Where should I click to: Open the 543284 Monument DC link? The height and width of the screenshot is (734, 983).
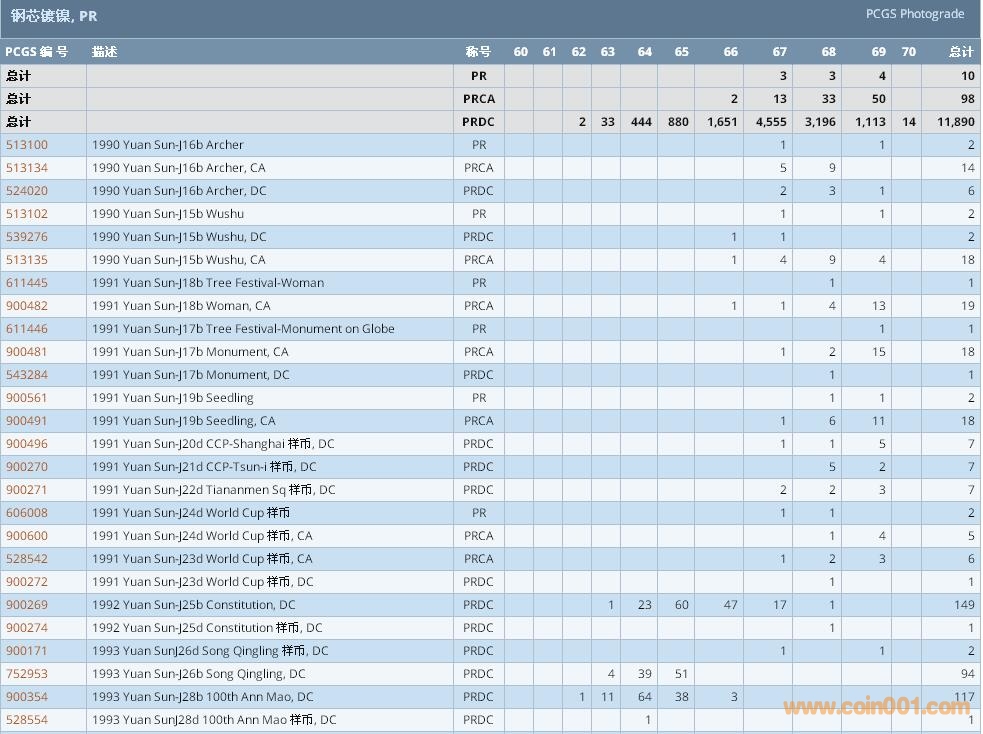[27, 375]
